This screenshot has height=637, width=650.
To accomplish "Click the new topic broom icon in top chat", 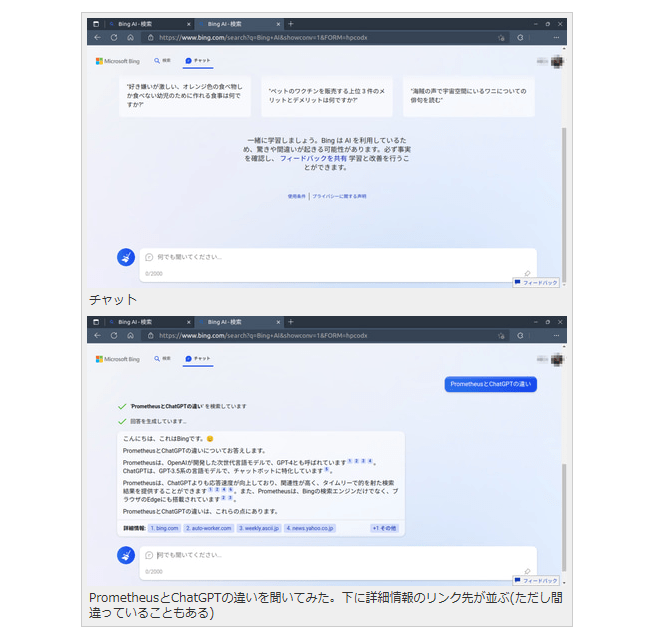I will point(125,256).
